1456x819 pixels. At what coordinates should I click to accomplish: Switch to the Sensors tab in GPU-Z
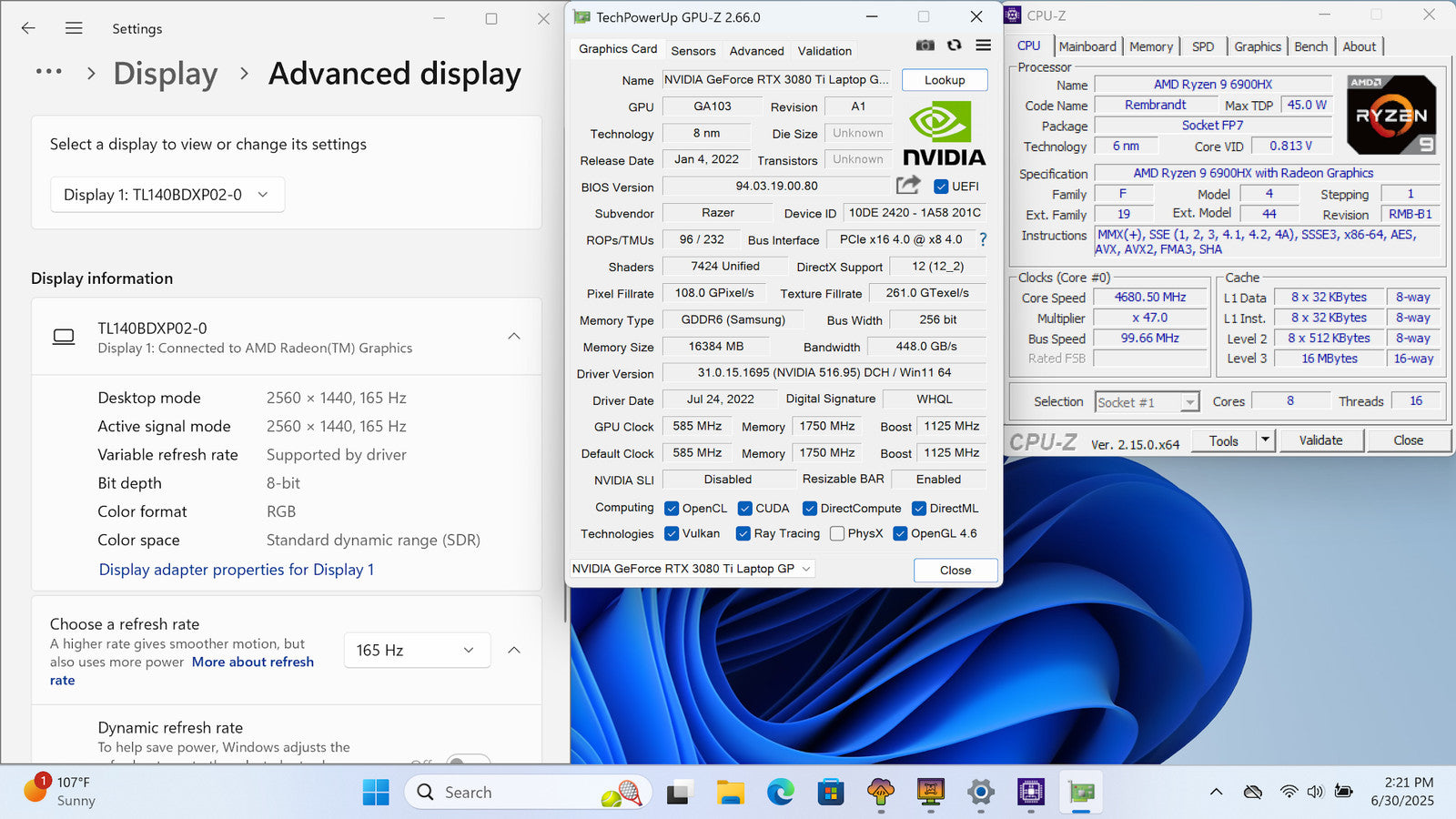[693, 51]
